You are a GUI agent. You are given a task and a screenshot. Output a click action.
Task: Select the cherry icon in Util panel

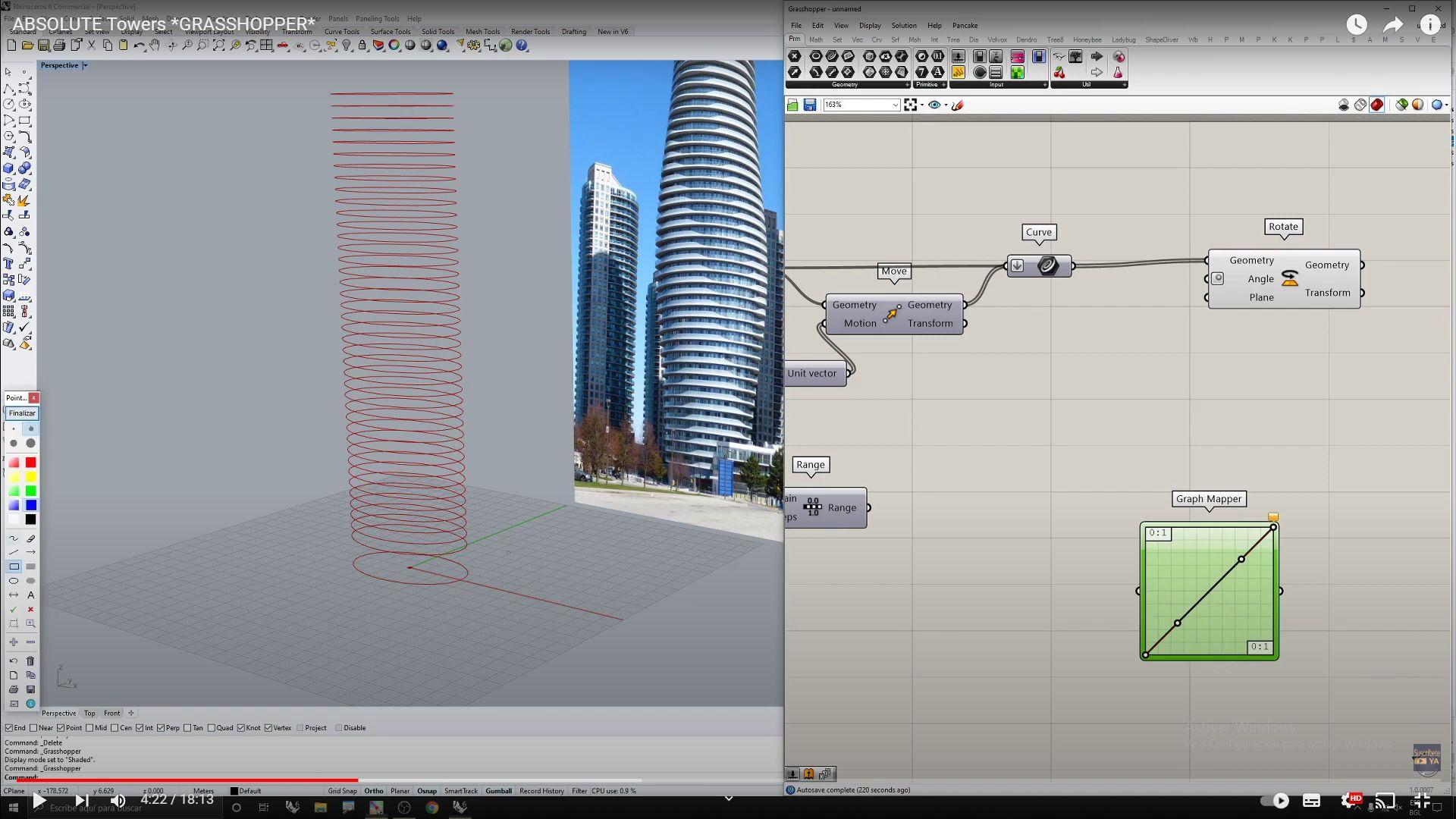(1059, 73)
